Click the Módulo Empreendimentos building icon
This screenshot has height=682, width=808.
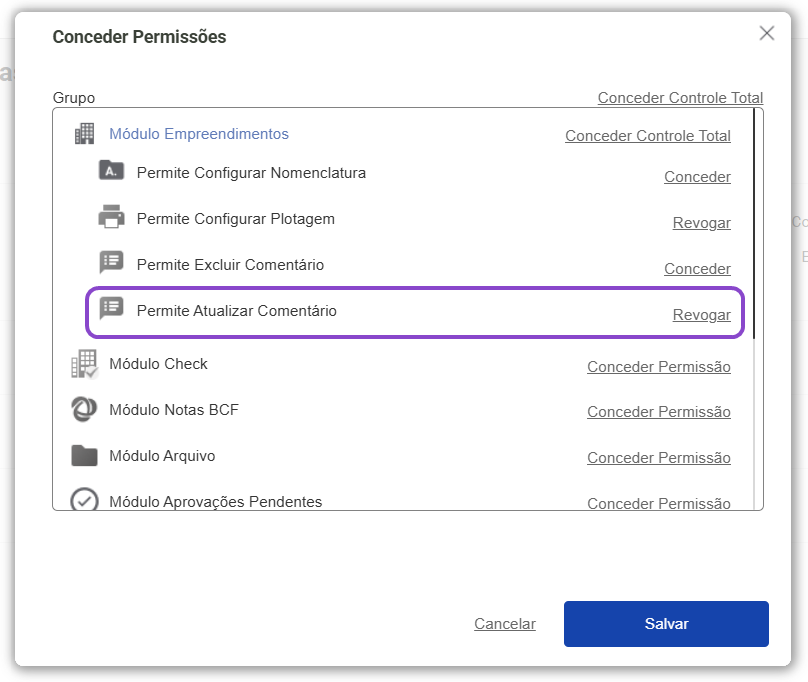click(x=84, y=134)
